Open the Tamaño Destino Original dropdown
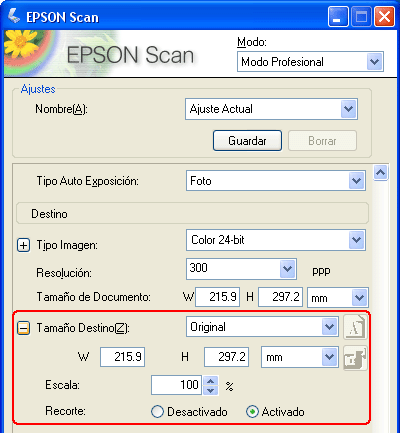 262,327
